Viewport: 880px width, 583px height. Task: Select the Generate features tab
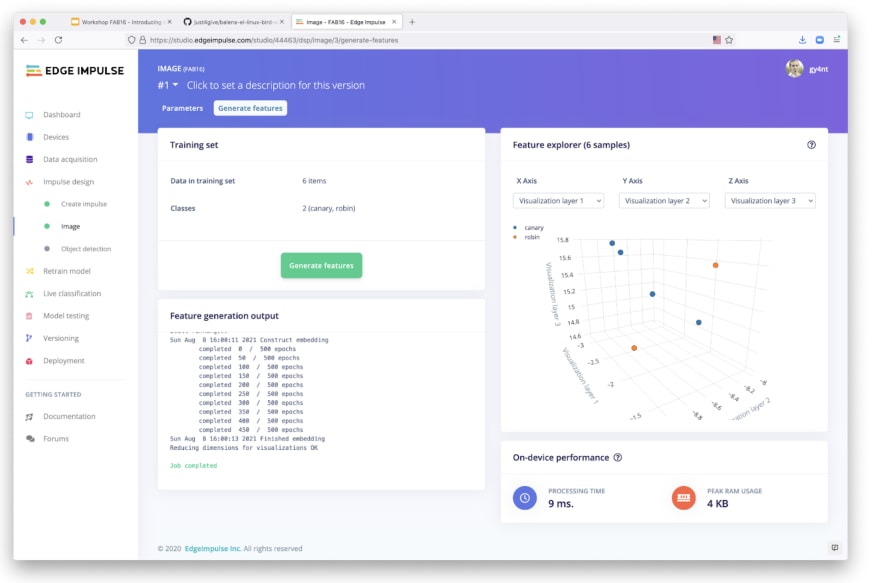coord(250,108)
